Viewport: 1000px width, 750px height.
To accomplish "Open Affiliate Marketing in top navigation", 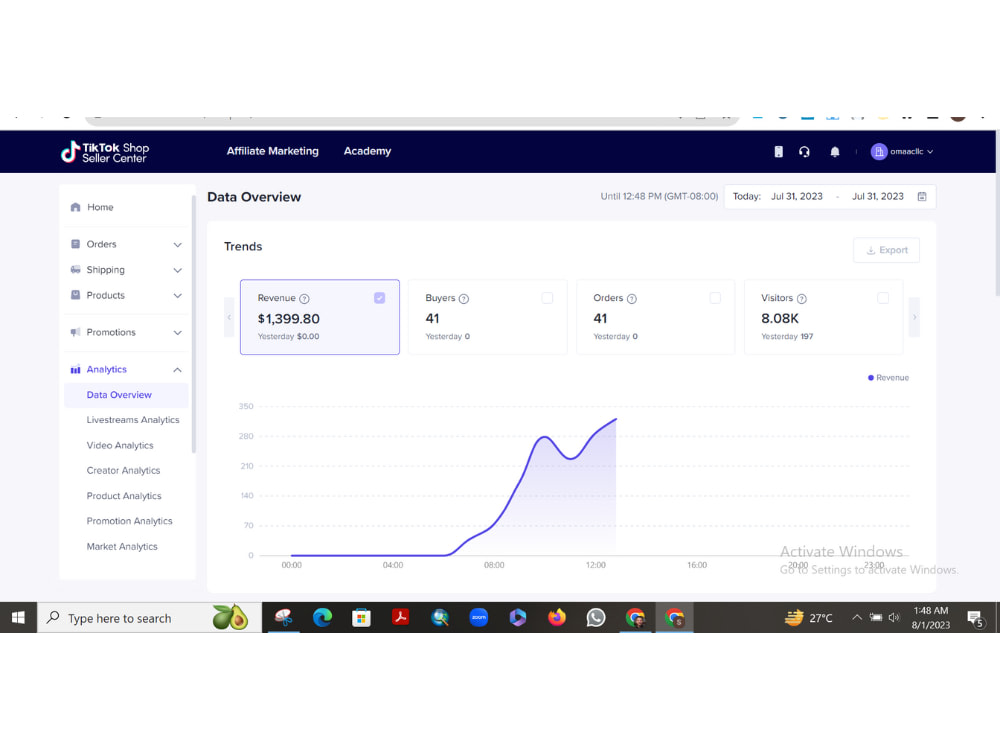I will [x=272, y=151].
